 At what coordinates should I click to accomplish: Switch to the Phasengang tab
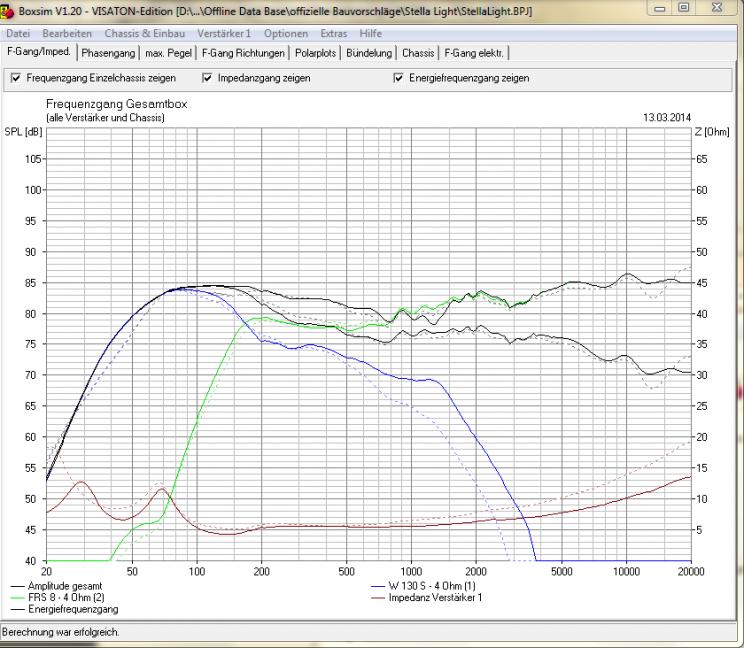[108, 52]
